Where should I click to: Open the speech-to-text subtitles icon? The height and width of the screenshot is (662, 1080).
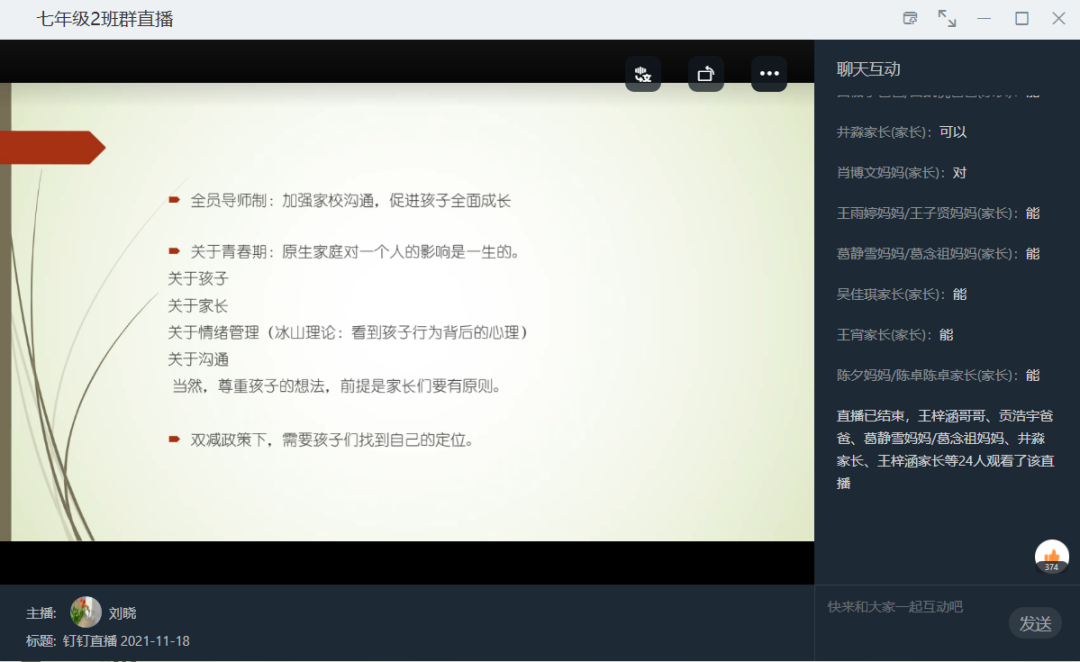pos(643,73)
